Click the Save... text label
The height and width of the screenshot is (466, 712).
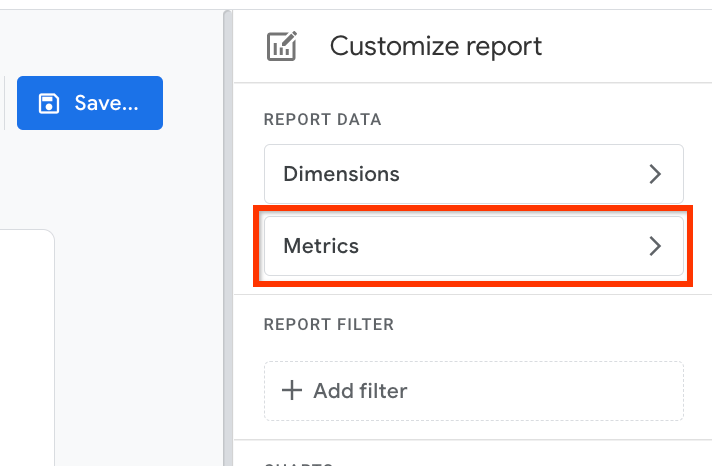(106, 103)
